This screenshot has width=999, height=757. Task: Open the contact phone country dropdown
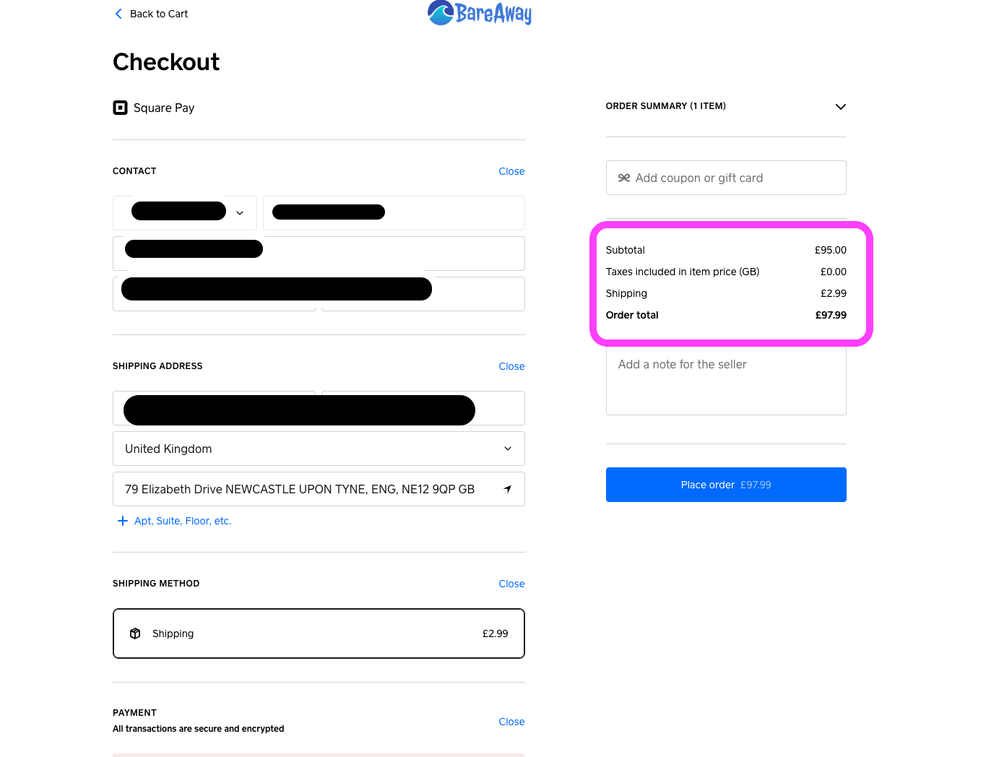[239, 213]
